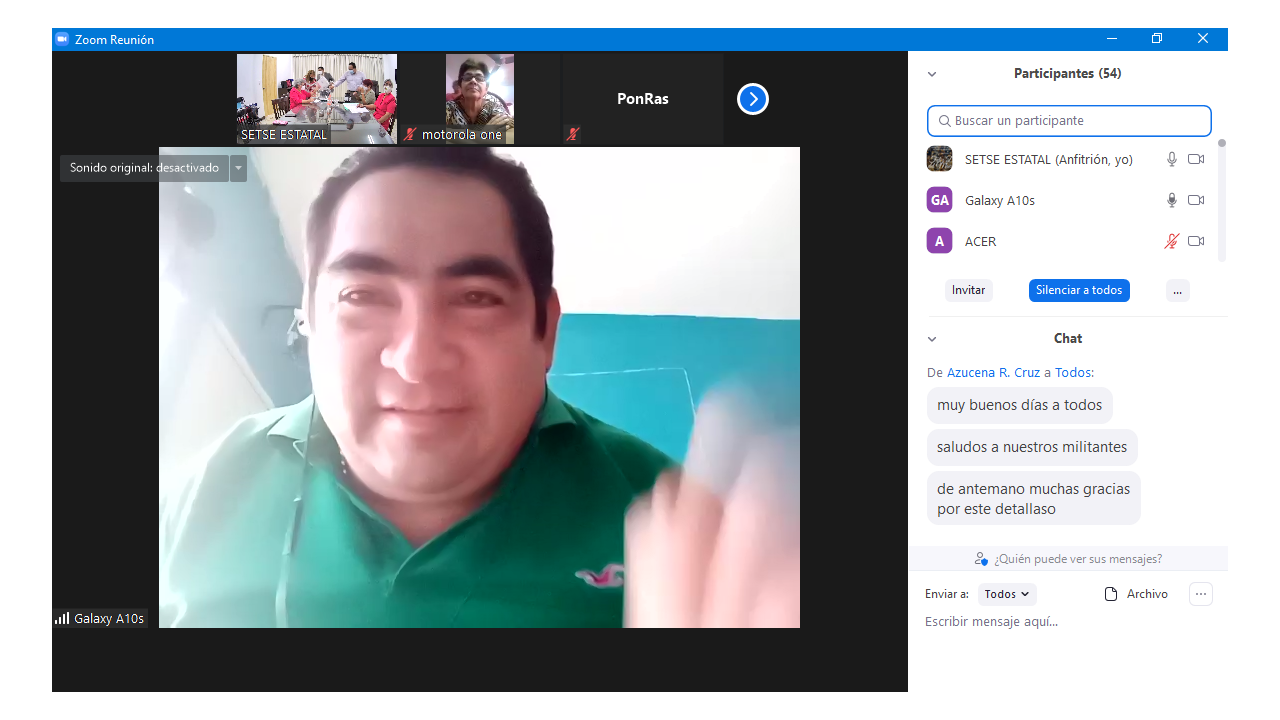Screen dimensions: 1280x720
Task: Select SETSE ESTATAL (Anfitrión, yo) name
Action: tap(1049, 159)
